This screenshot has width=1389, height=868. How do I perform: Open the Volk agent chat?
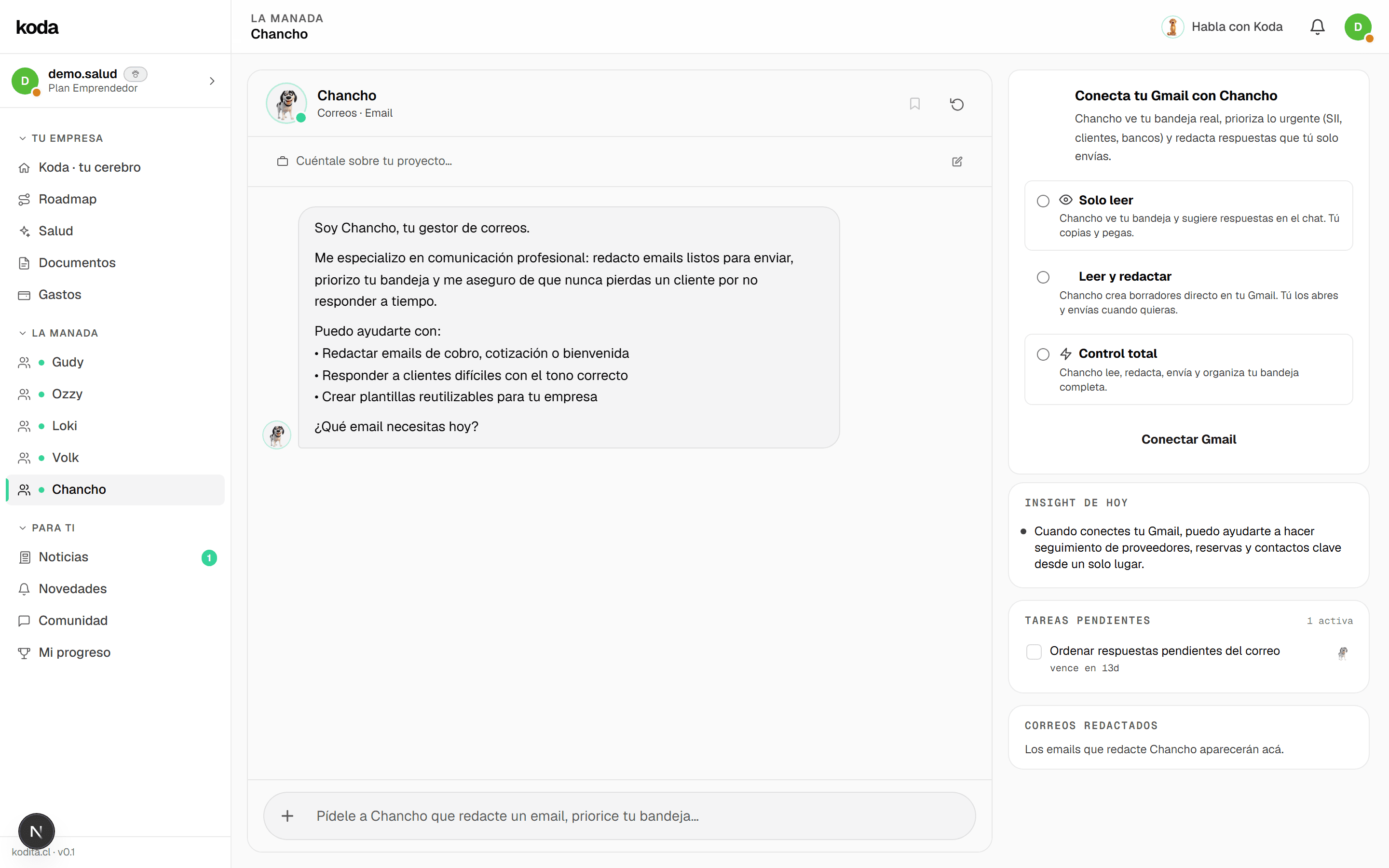pos(115,458)
